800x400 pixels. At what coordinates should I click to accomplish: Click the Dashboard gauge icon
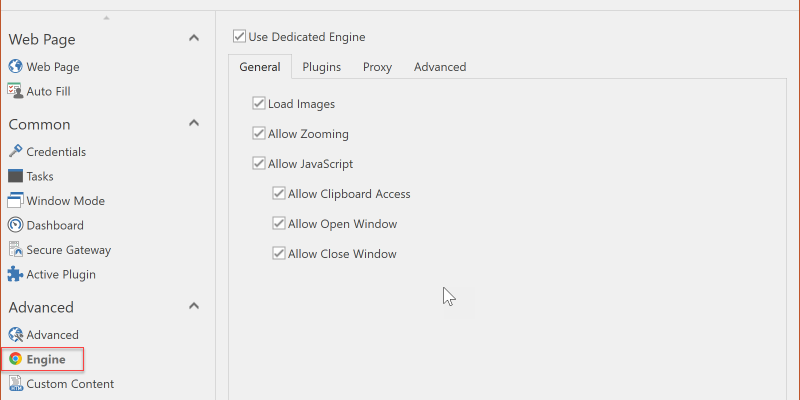coord(15,225)
